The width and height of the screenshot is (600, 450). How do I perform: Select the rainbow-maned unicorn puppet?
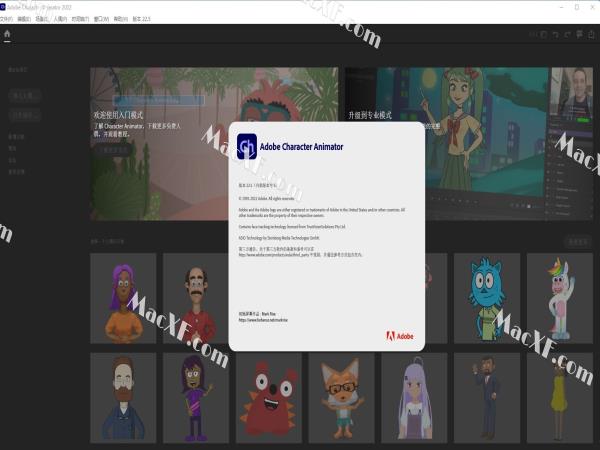point(560,298)
